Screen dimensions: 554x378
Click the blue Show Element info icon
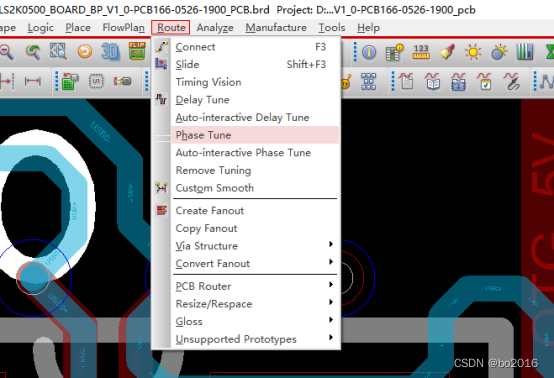(369, 52)
